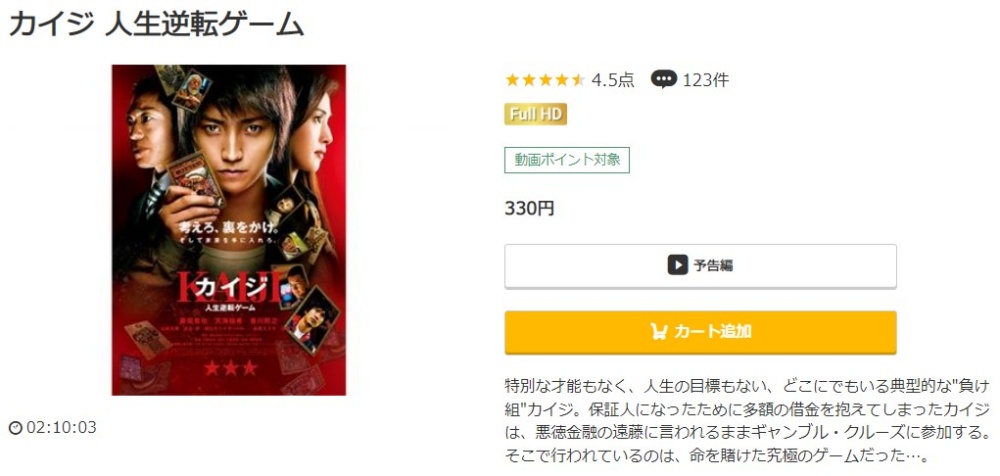Open the 123件 review count link

[705, 80]
